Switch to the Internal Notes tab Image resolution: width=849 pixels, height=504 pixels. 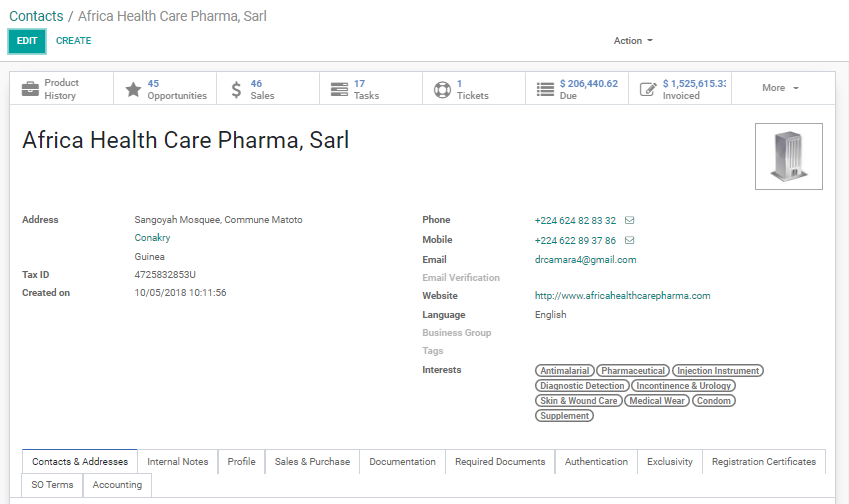[178, 462]
